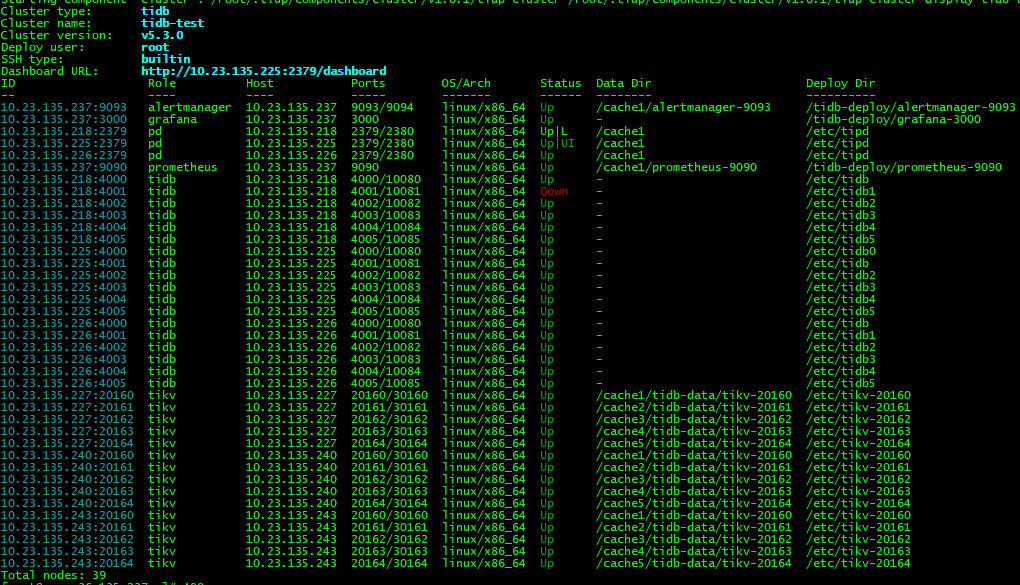Viewport: 1020px width, 585px height.
Task: Click SSH type value builtin
Action: pos(165,59)
